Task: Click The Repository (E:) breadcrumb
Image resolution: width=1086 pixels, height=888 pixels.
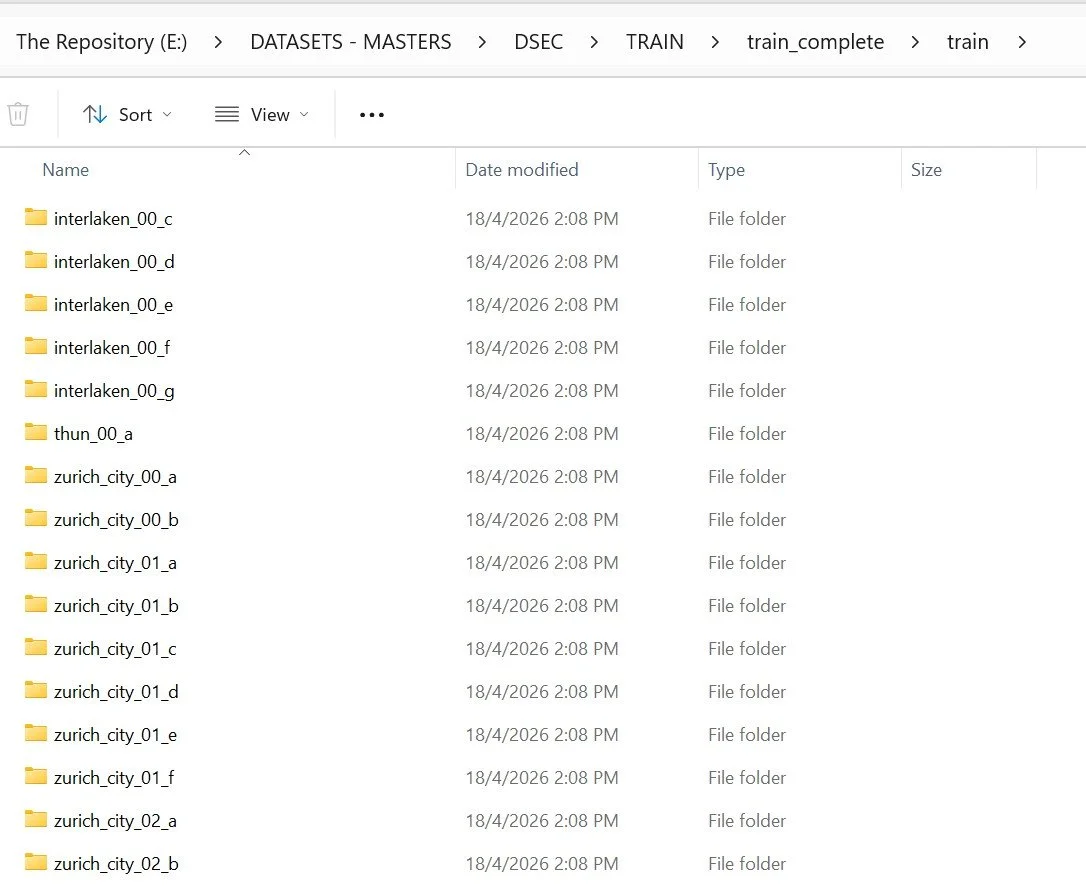Action: [102, 42]
